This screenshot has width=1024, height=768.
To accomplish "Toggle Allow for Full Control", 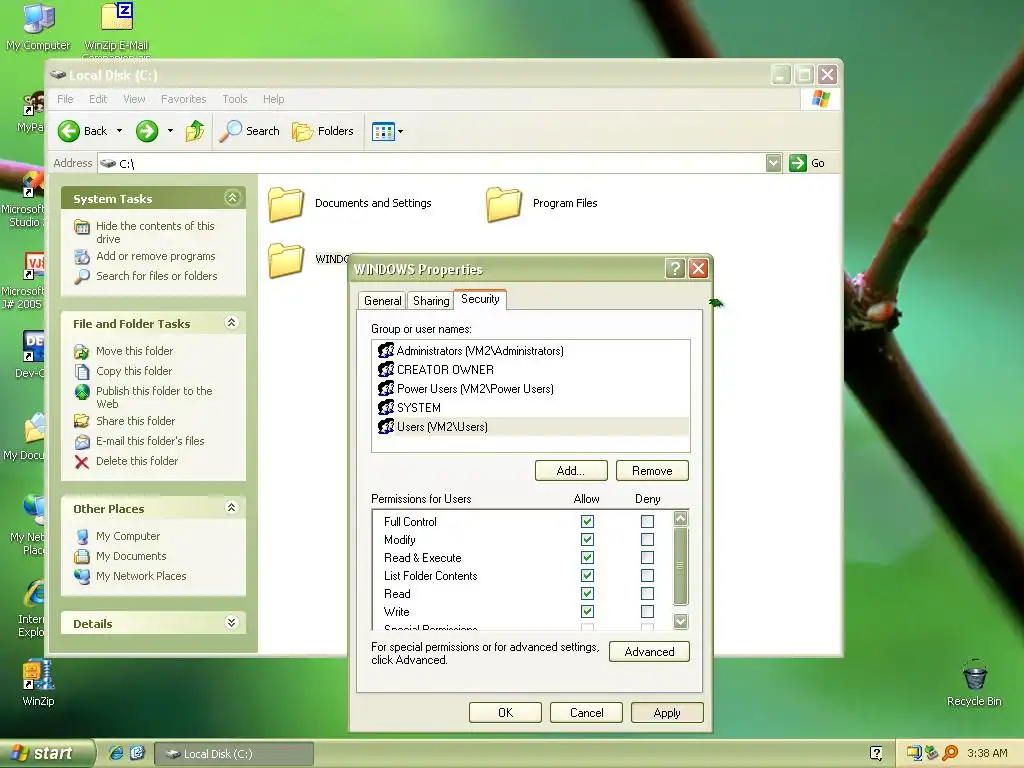I will click(587, 521).
